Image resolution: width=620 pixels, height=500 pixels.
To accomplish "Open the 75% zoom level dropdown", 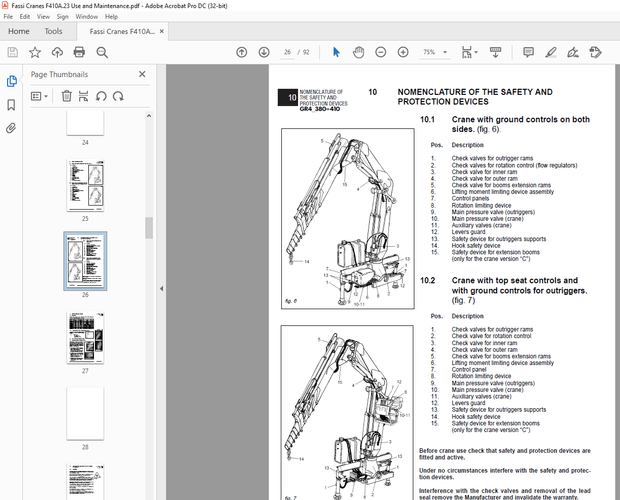I will point(436,52).
